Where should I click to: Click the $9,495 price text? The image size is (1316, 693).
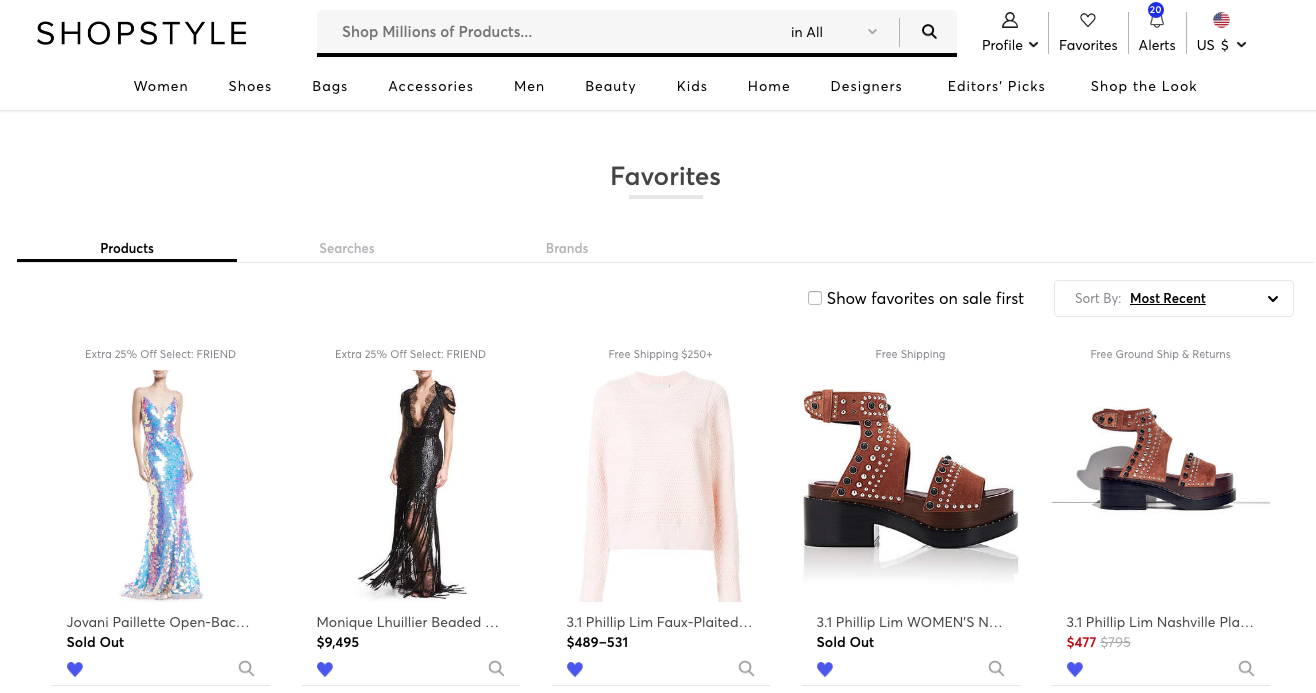338,642
